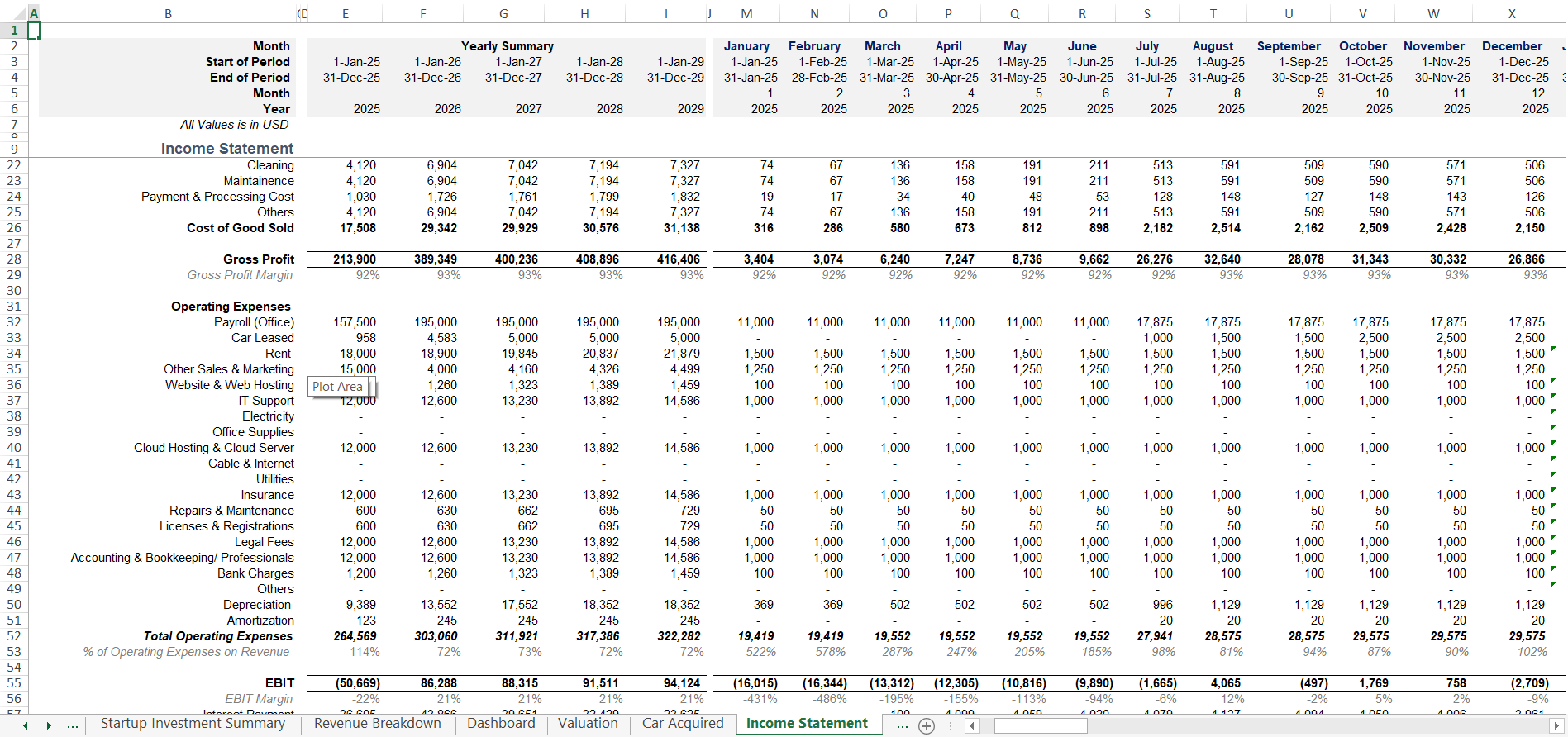Viewport: 1568px width, 737px height.
Task: Click the 'Depreciation' row label
Action: (x=257, y=605)
